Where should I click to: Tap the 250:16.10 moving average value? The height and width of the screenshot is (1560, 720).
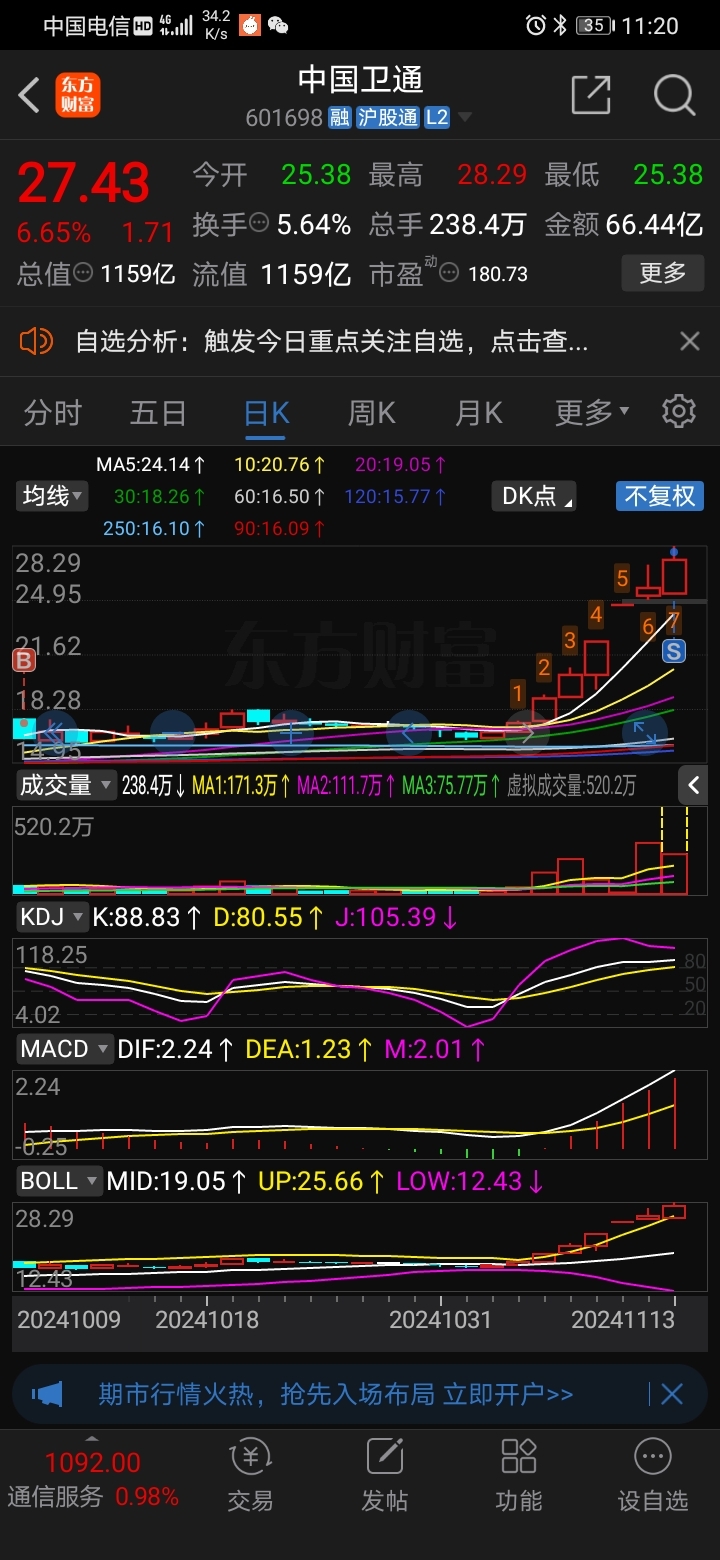(155, 527)
